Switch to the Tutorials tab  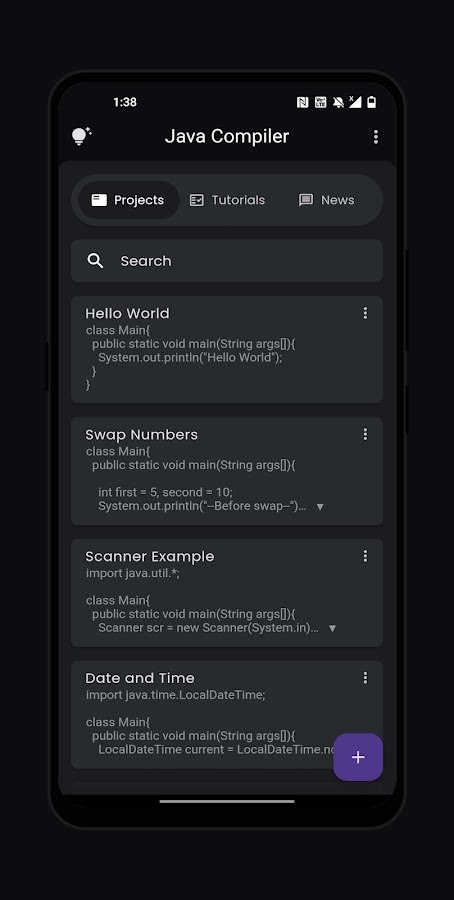(x=227, y=200)
